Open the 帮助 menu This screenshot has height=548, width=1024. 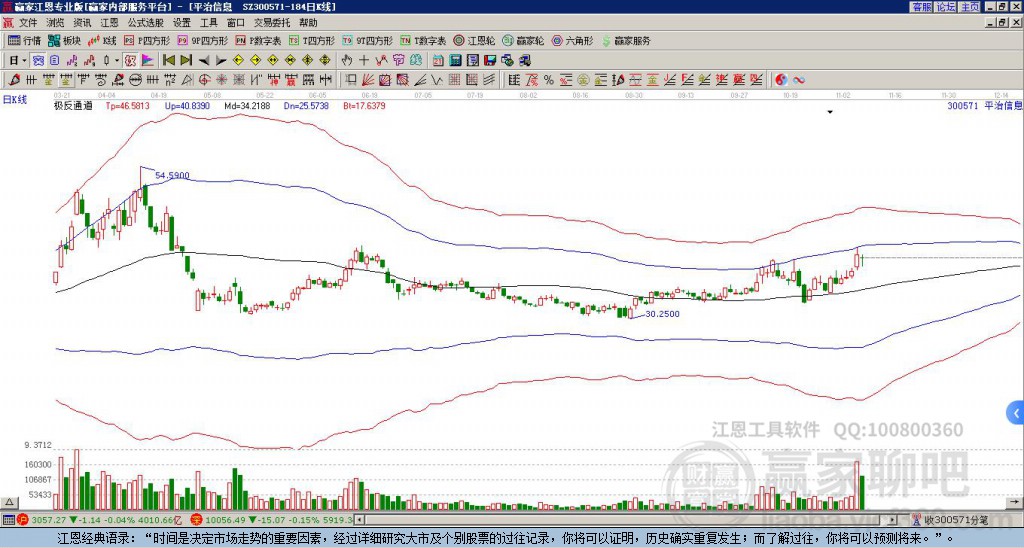(308, 23)
